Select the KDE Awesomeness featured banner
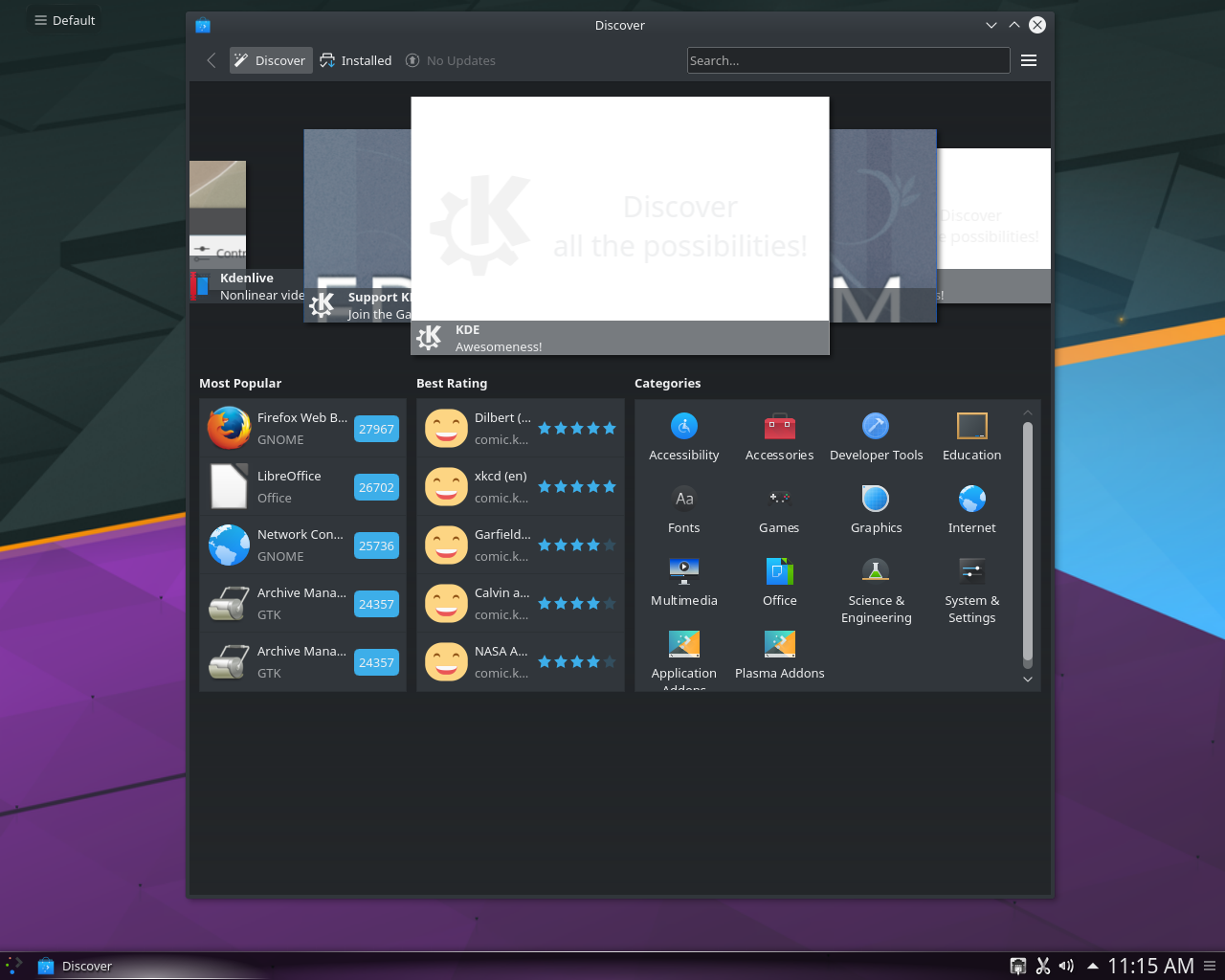Image resolution: width=1225 pixels, height=980 pixels. pyautogui.click(x=620, y=226)
